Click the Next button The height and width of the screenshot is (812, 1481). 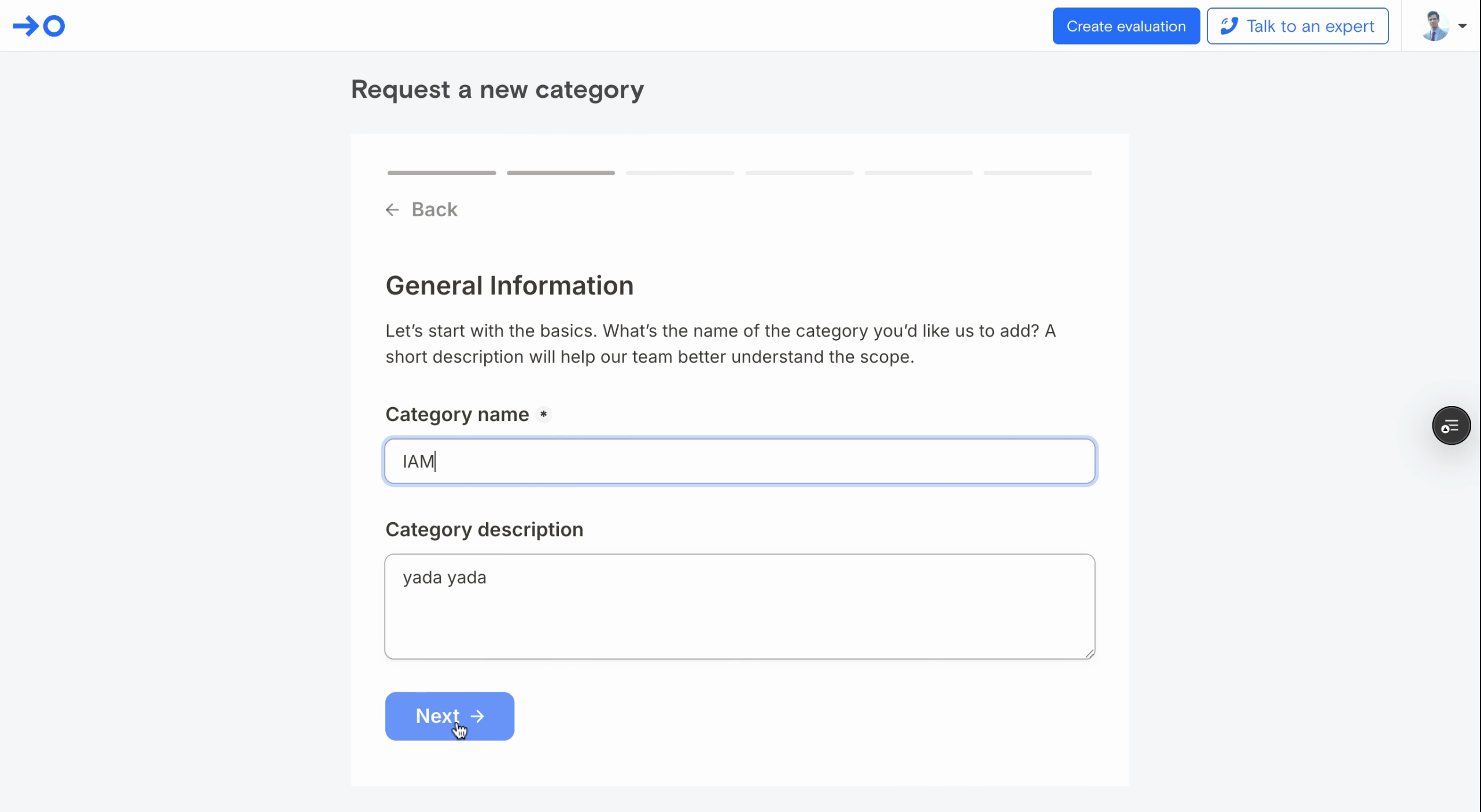(449, 716)
